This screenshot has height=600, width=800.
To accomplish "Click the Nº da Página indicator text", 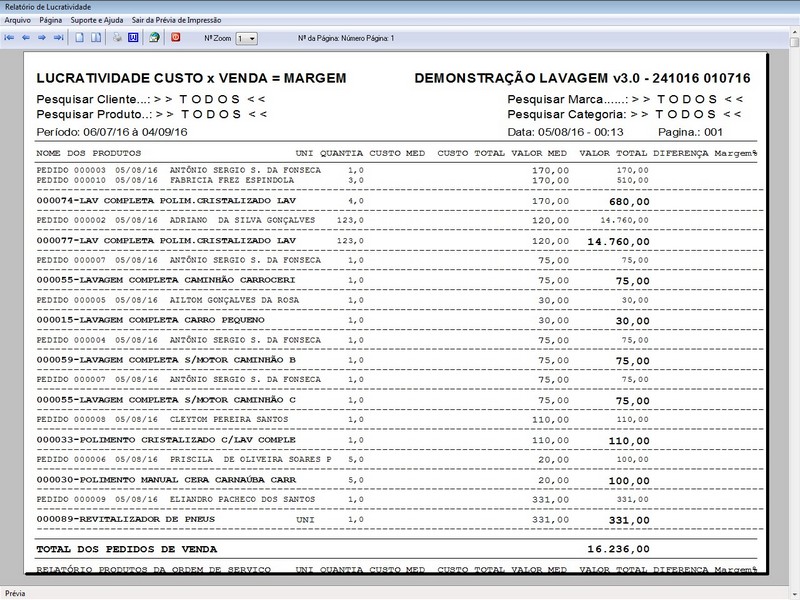I will (346, 38).
